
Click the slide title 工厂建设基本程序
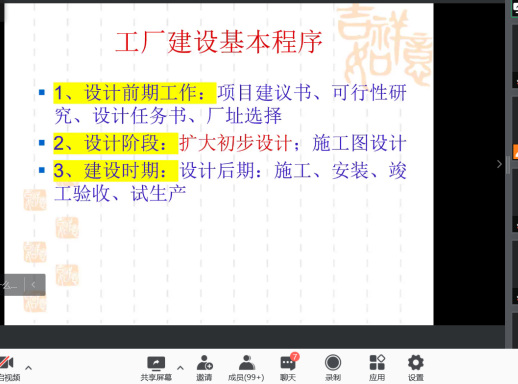click(x=219, y=42)
